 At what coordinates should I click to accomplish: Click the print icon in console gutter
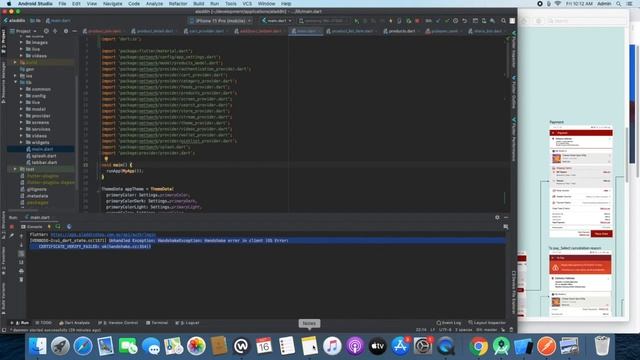(21, 271)
